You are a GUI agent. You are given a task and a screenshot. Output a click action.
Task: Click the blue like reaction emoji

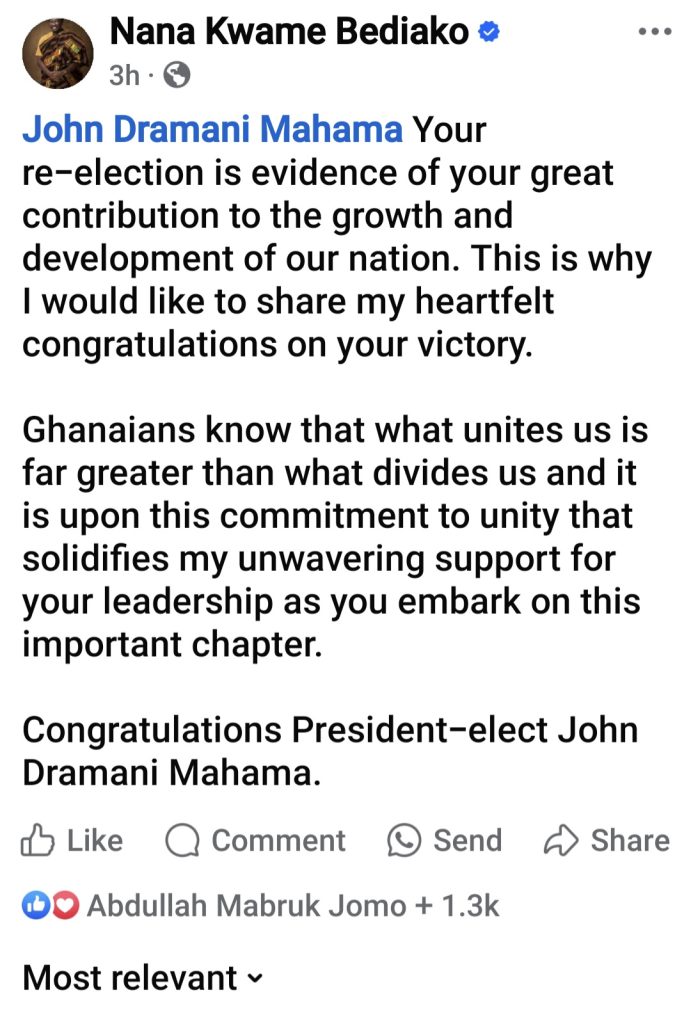[35, 907]
